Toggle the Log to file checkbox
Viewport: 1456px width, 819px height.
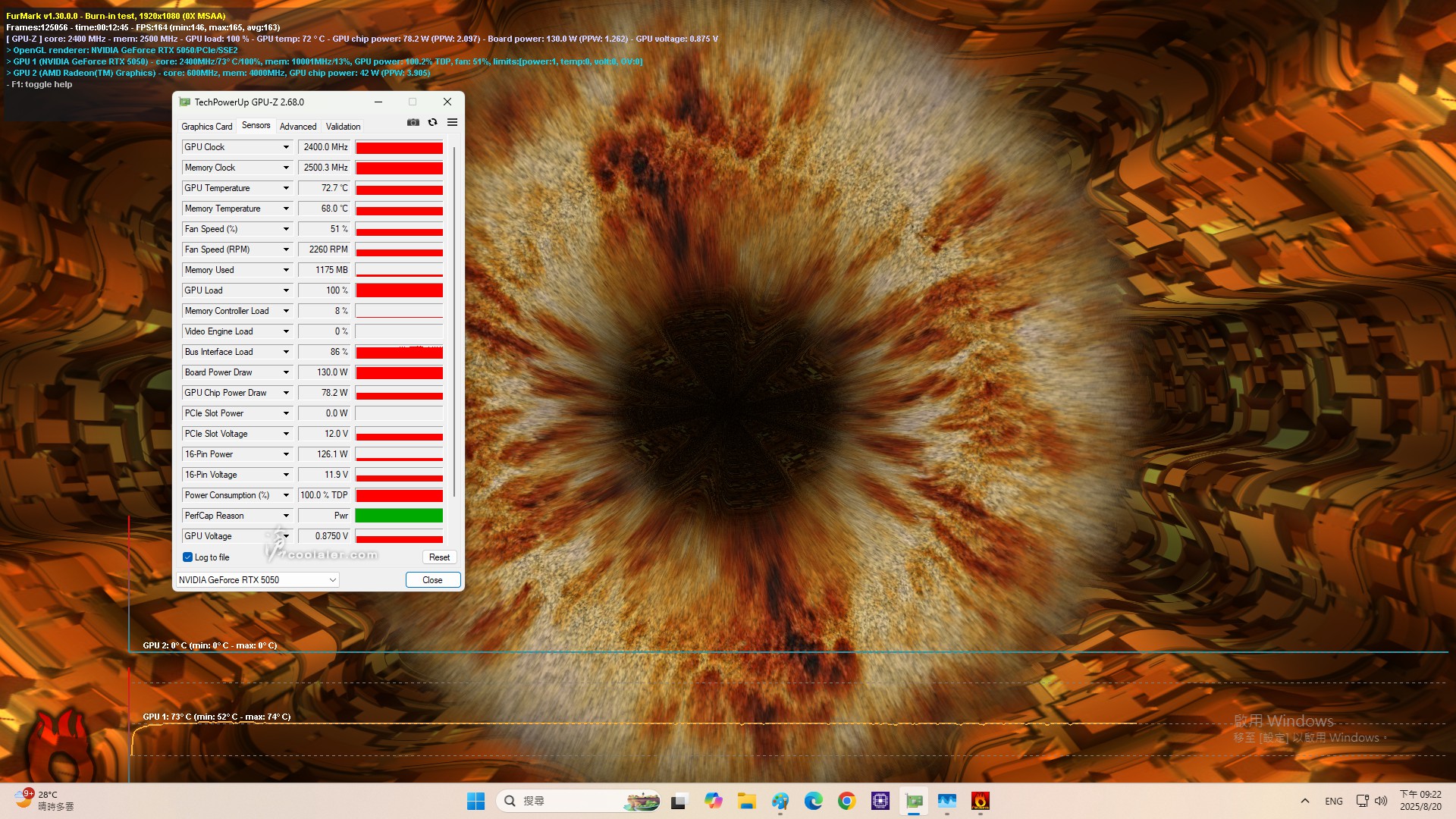pyautogui.click(x=187, y=557)
